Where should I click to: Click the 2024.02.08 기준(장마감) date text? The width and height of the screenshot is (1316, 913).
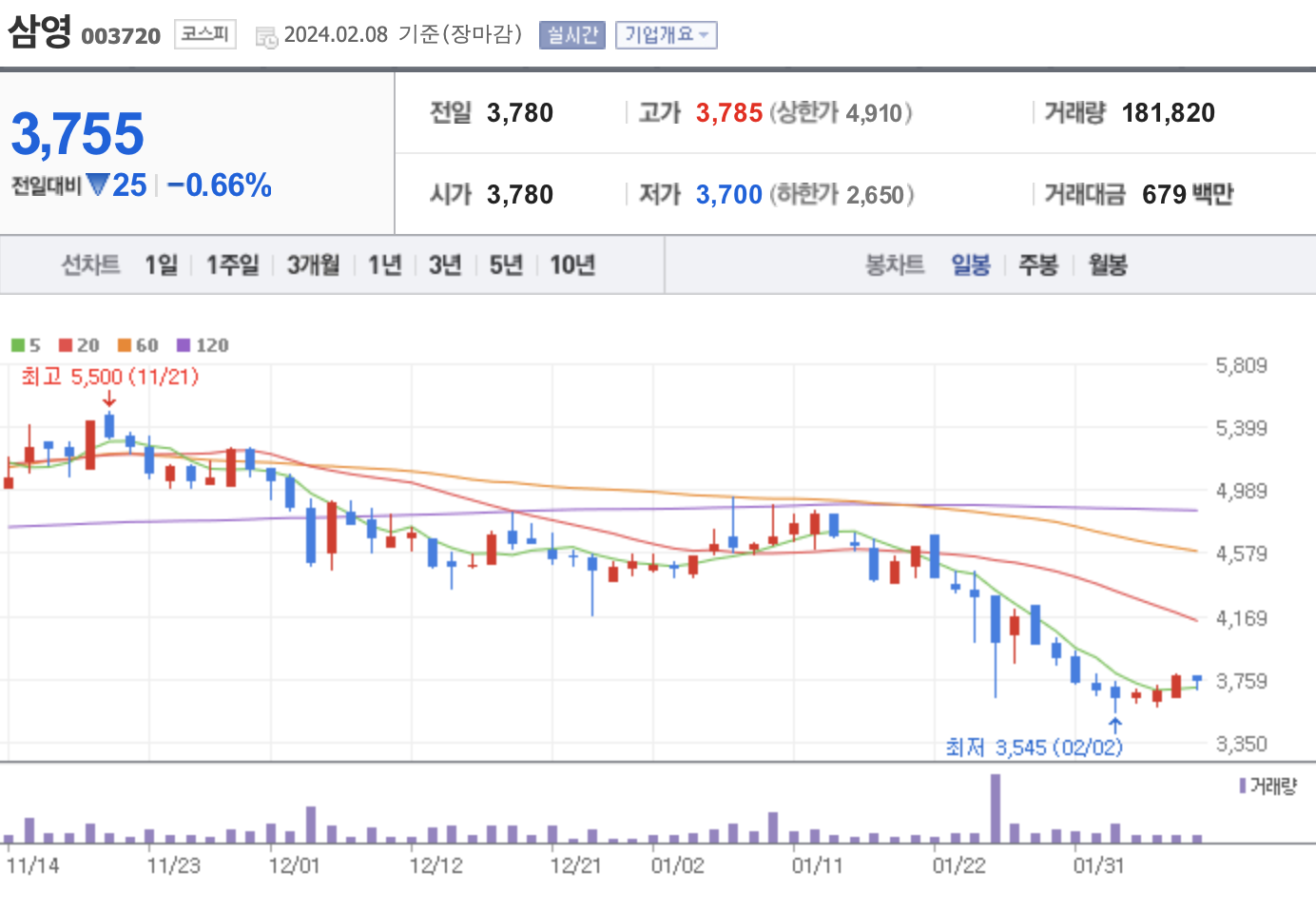pos(403,35)
